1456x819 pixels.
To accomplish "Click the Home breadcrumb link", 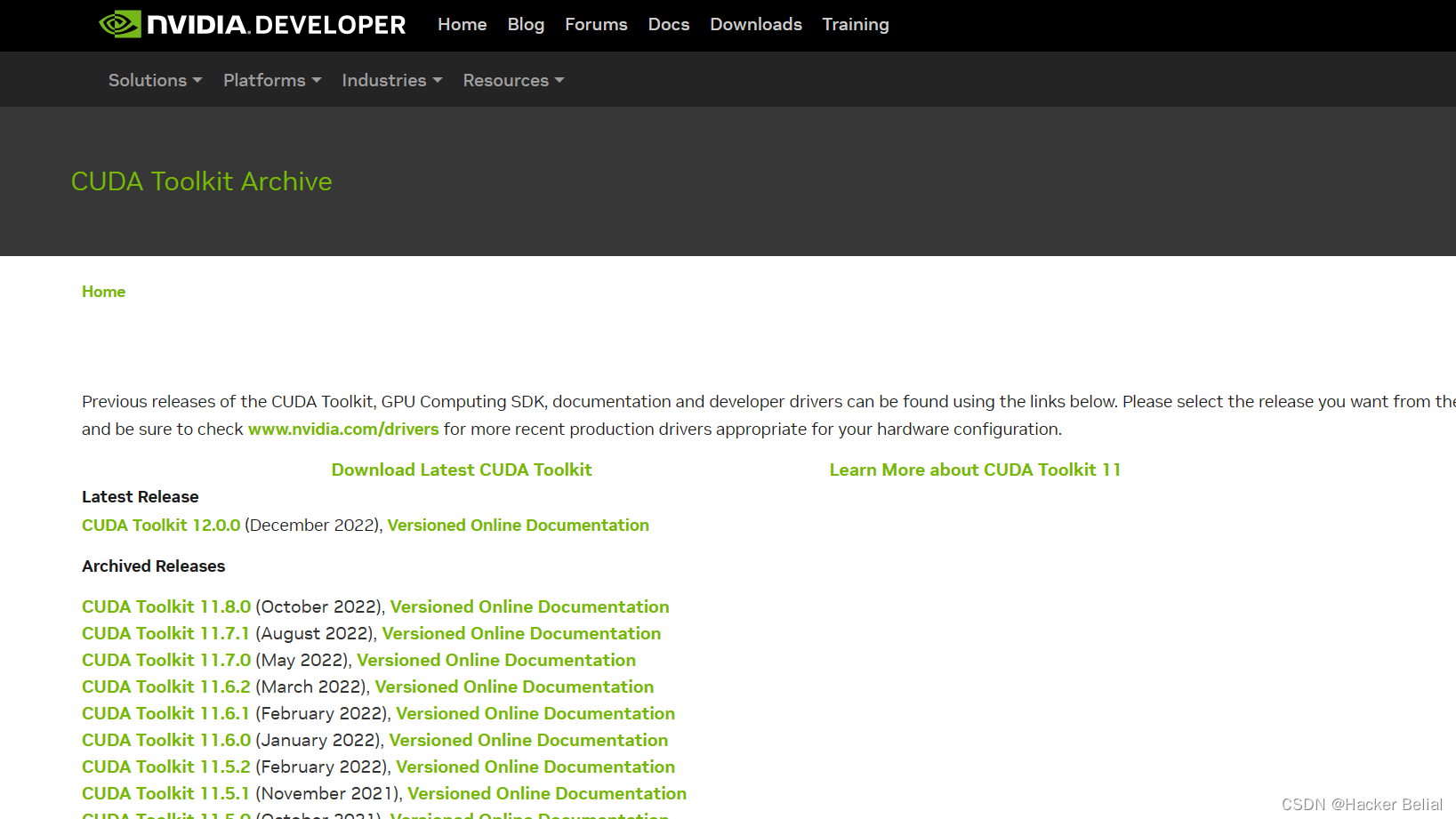I will coord(103,292).
